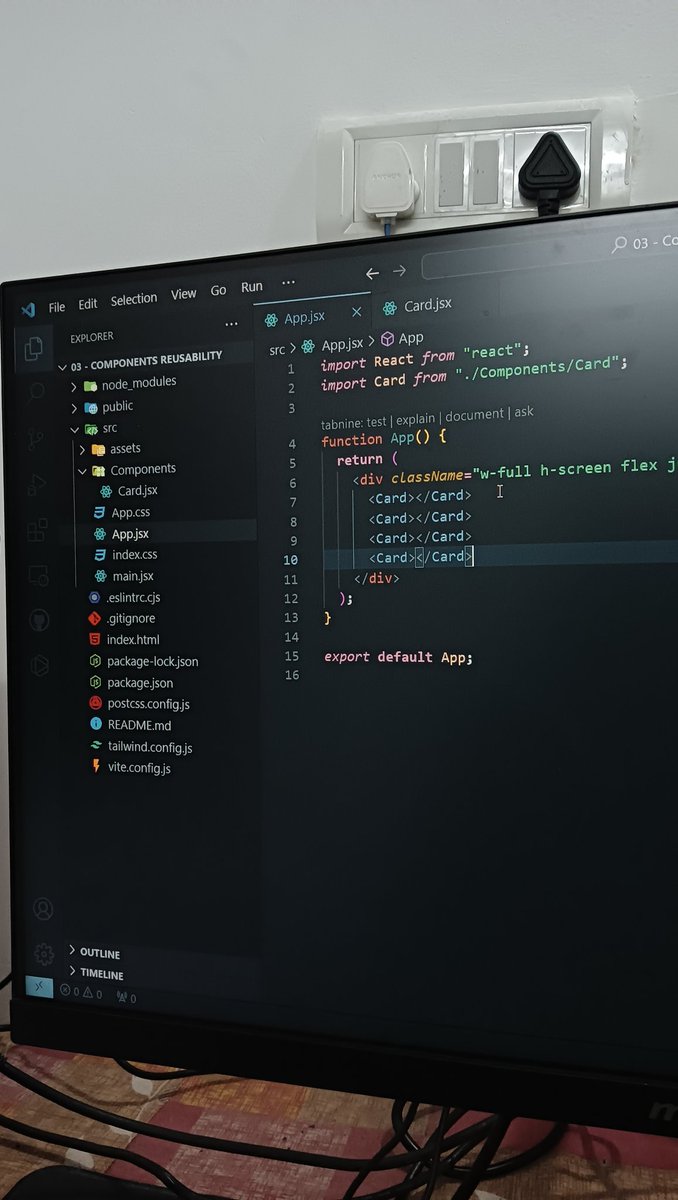Click the ports forwarded status bar item
Viewport: 678px width, 1200px height.
[x=126, y=997]
